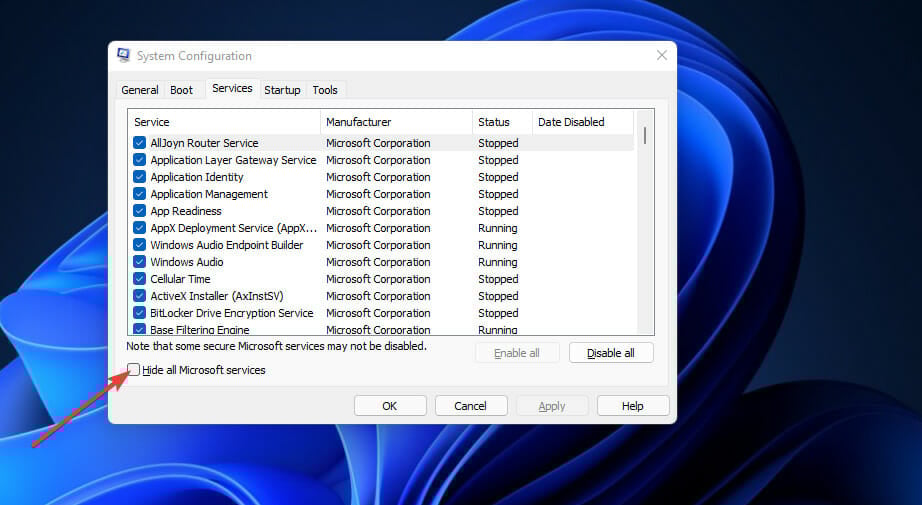
Task: Toggle BitLocker Drive Encryption Service checkbox
Action: pos(139,313)
